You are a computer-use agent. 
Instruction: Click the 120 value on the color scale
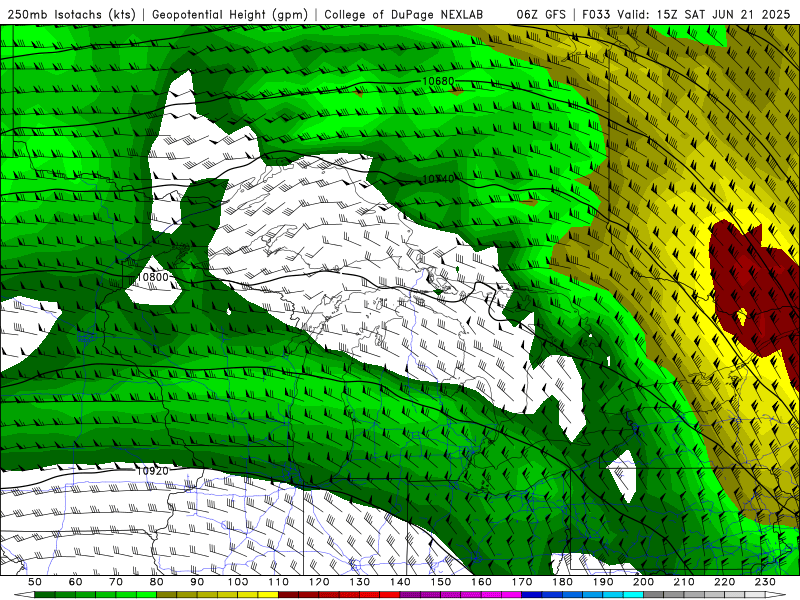click(x=319, y=582)
